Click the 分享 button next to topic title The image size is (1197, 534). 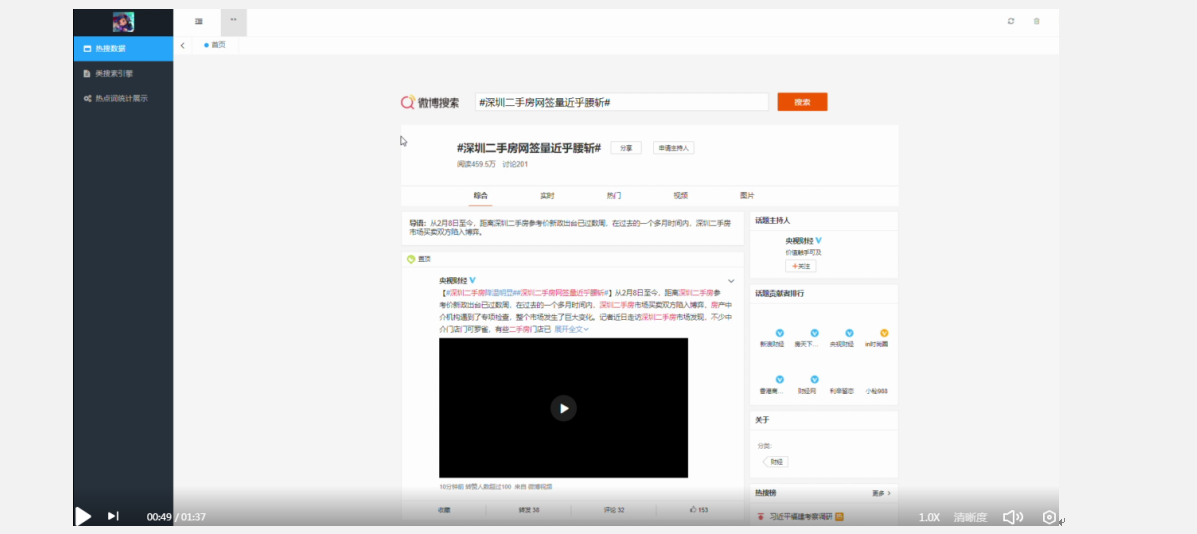point(626,148)
